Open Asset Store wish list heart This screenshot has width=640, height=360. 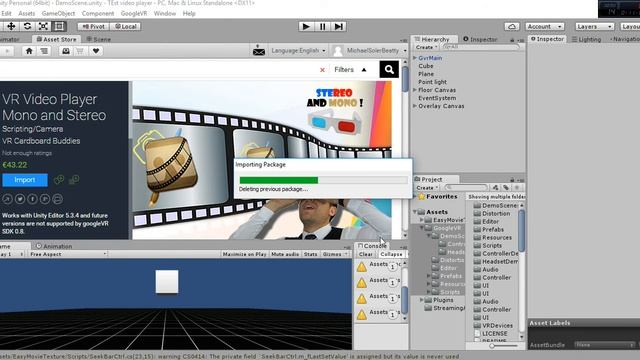(96, 51)
